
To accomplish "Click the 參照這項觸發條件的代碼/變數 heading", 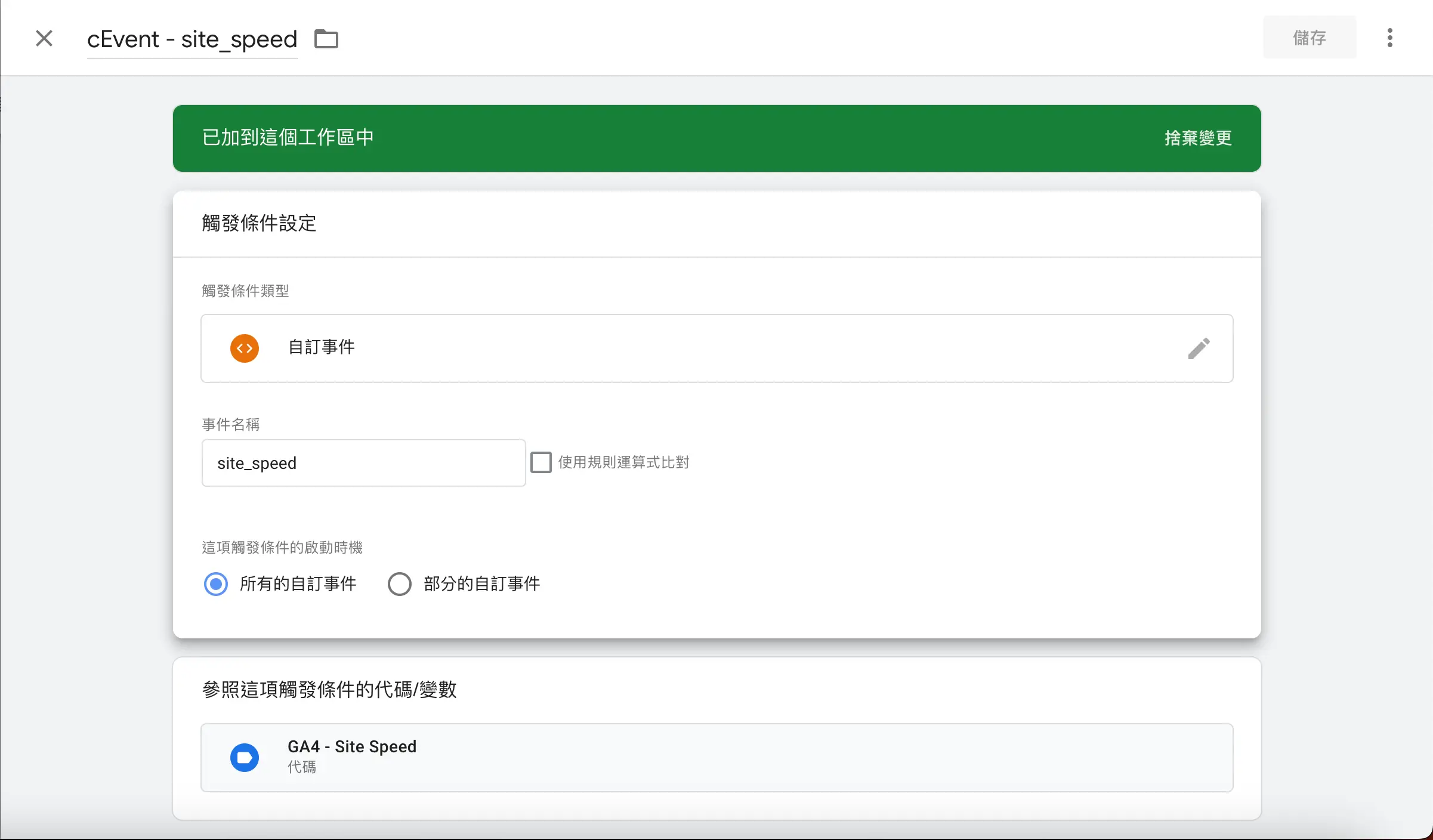I will click(329, 690).
